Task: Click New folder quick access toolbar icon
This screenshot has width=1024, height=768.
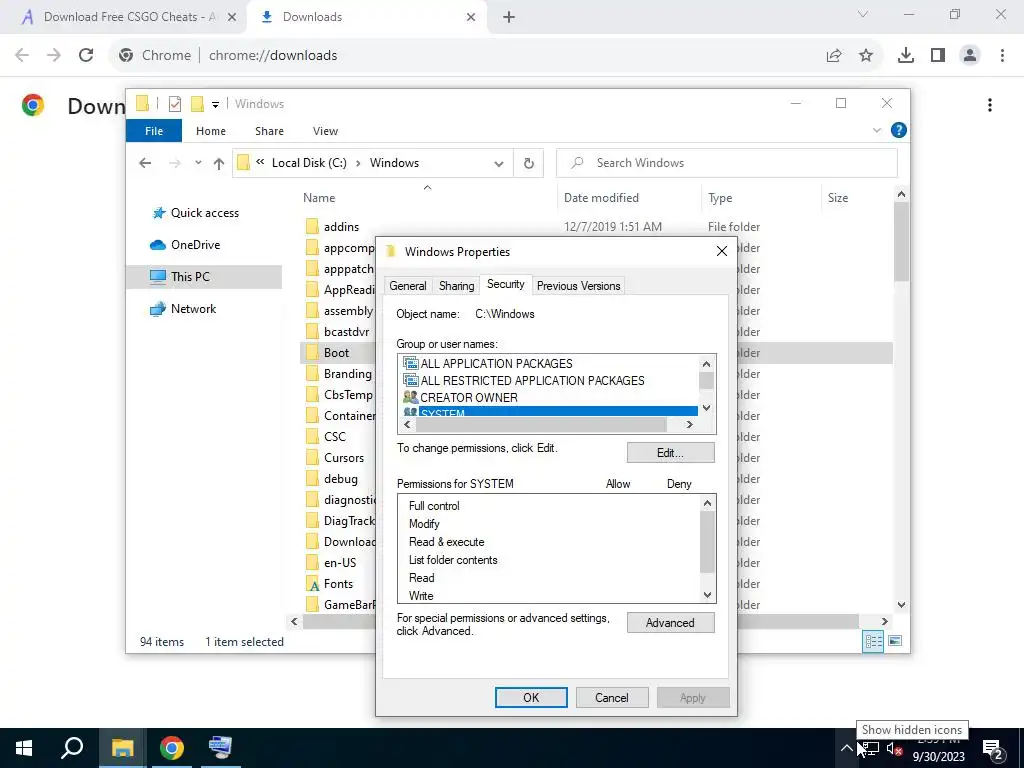Action: pos(197,104)
